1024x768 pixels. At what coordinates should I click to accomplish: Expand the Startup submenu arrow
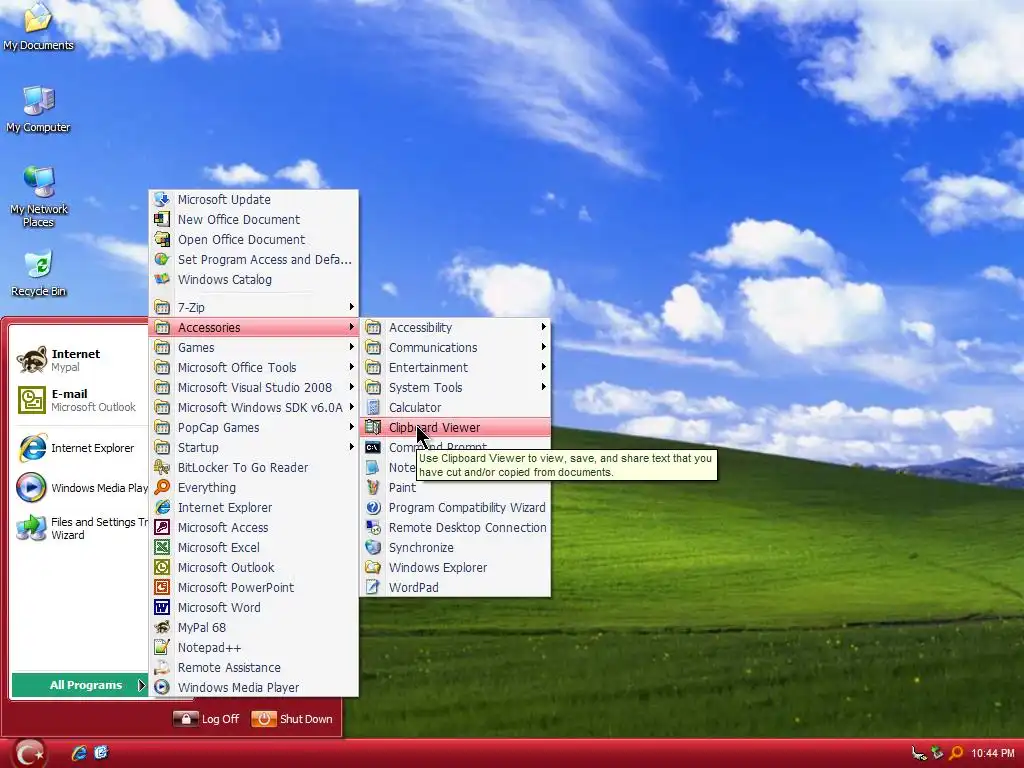click(x=351, y=447)
